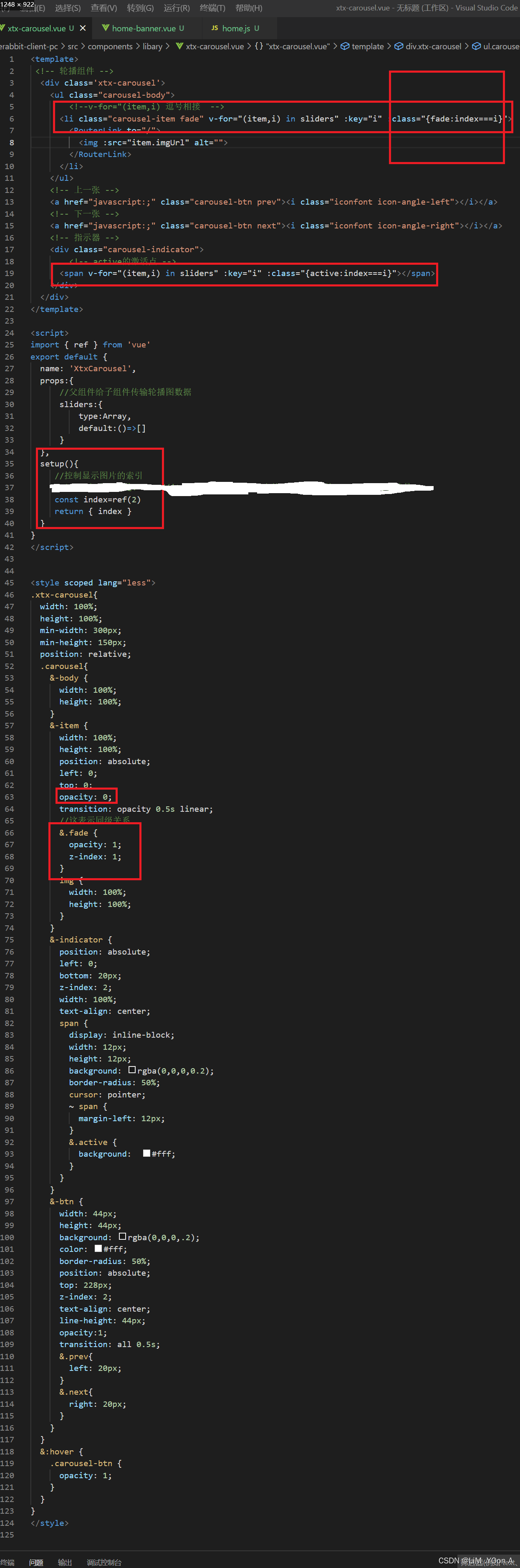Click the img :src="item.imgUrl" tag

(x=153, y=142)
